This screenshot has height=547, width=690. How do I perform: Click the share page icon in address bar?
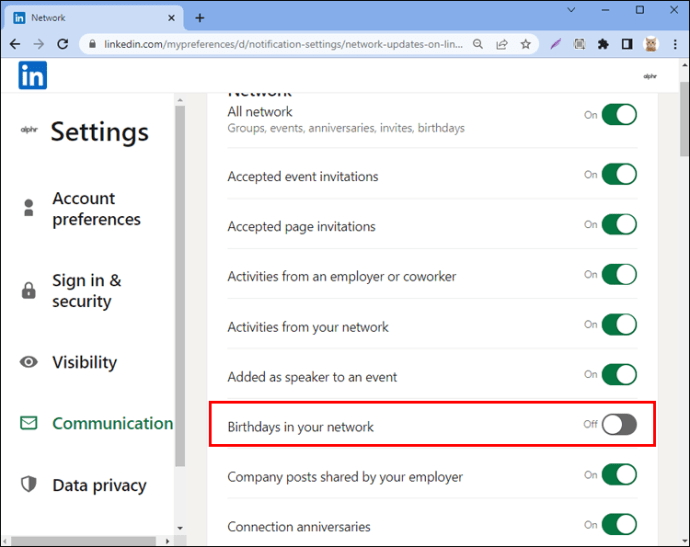coord(501,44)
